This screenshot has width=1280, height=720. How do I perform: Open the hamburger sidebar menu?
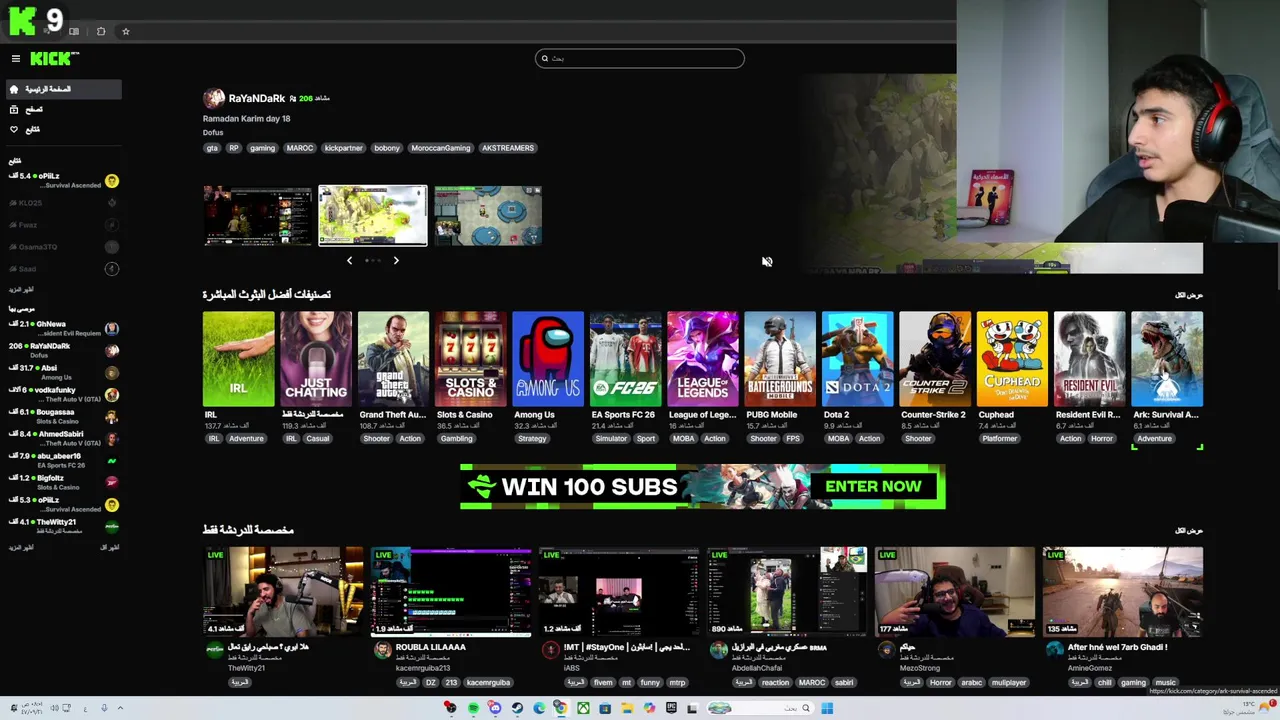tap(15, 59)
